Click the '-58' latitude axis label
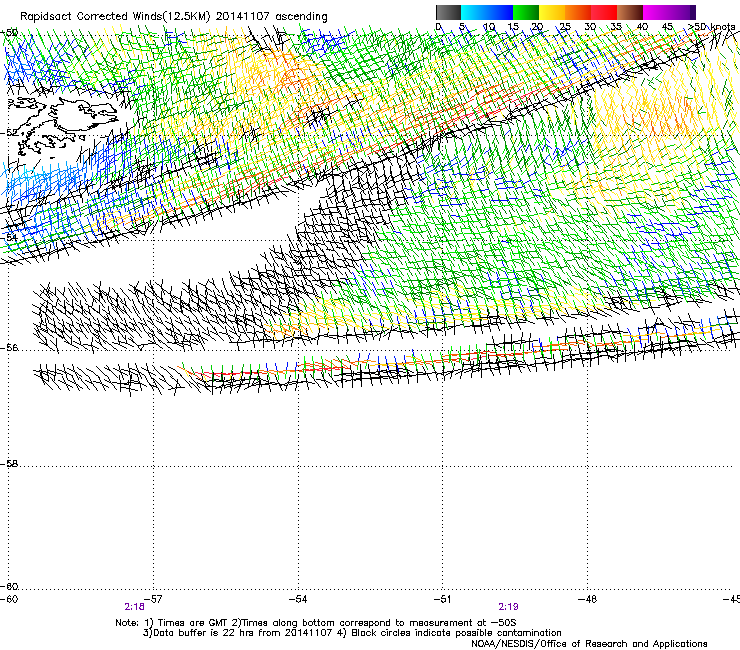 click(x=9, y=464)
